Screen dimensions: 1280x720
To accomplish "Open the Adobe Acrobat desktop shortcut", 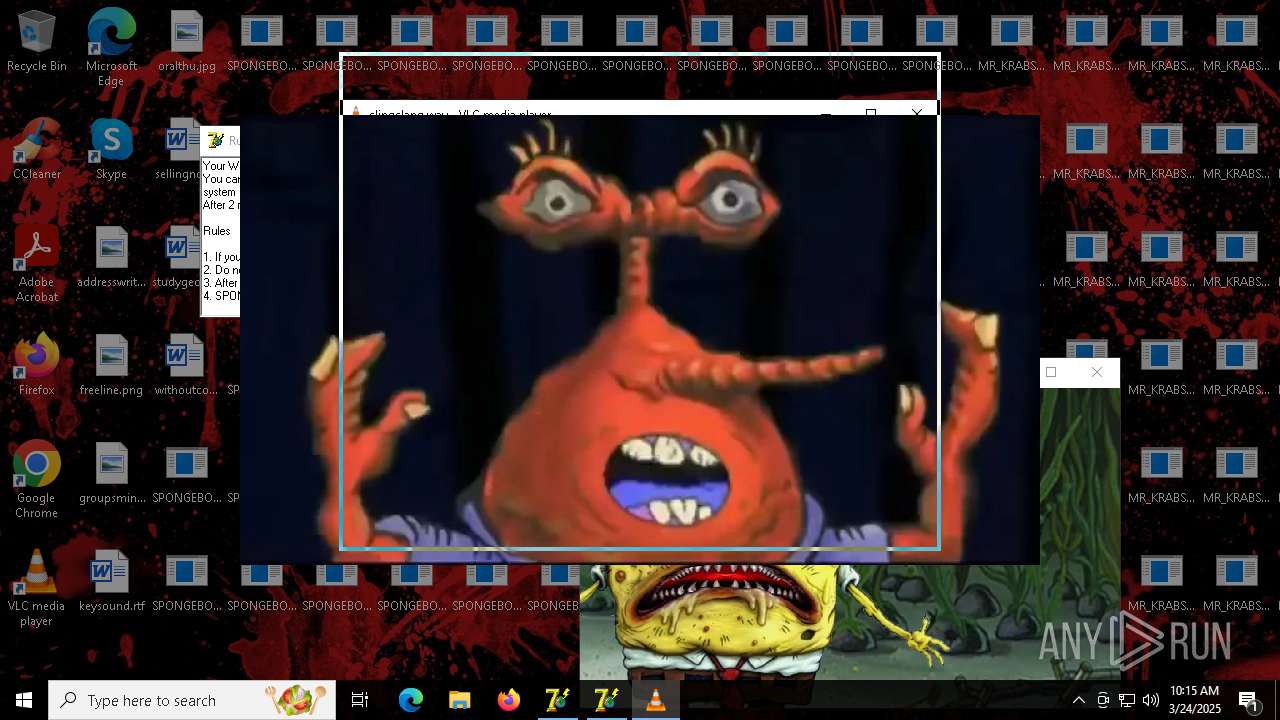I will click(x=37, y=264).
